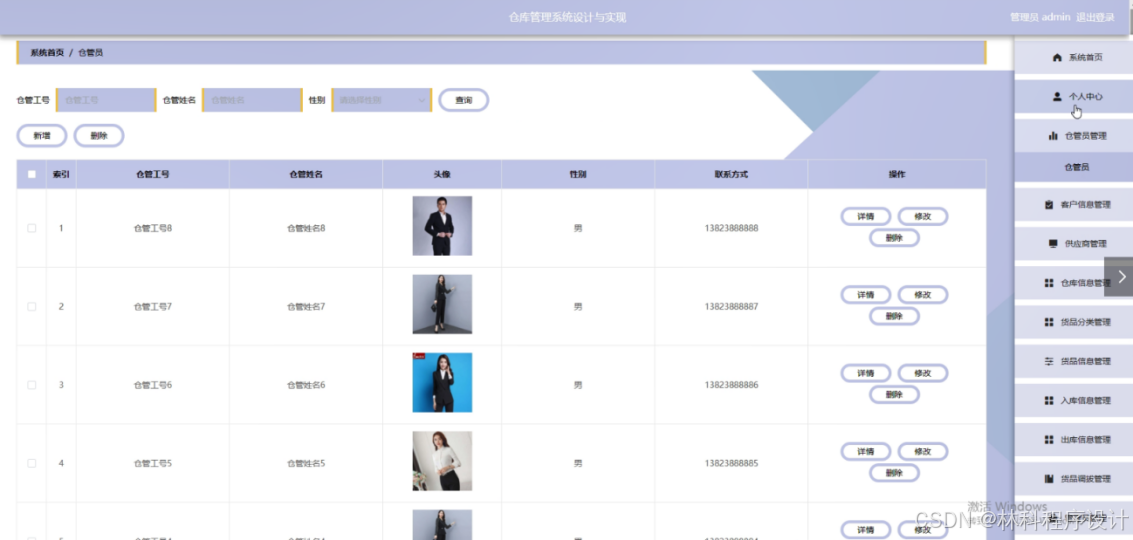Toggle the select-all checkbox in table header

click(32, 174)
